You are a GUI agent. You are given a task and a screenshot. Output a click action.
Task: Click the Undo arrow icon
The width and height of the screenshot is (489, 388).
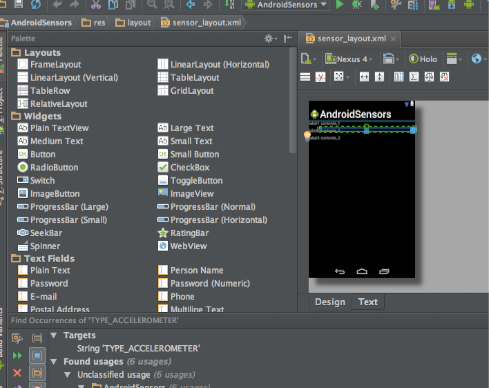coord(57,4)
